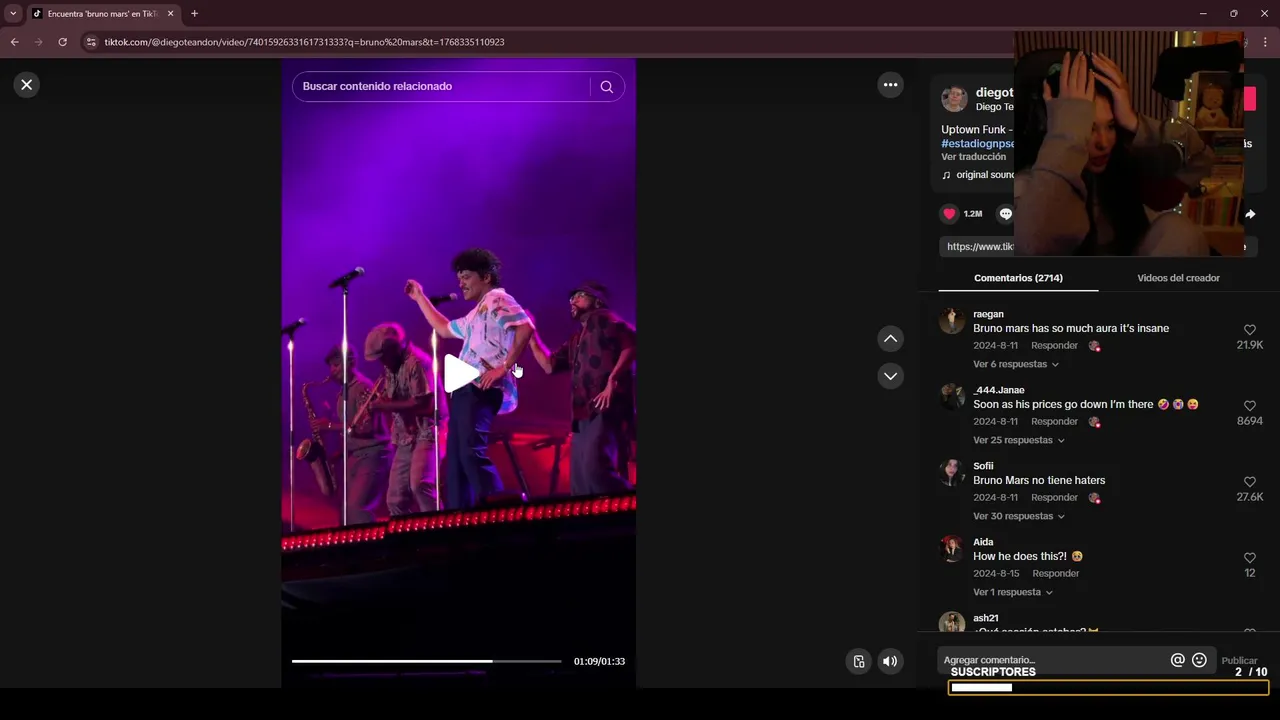This screenshot has height=720, width=1280.
Task: Click username raegan
Action: (x=988, y=314)
